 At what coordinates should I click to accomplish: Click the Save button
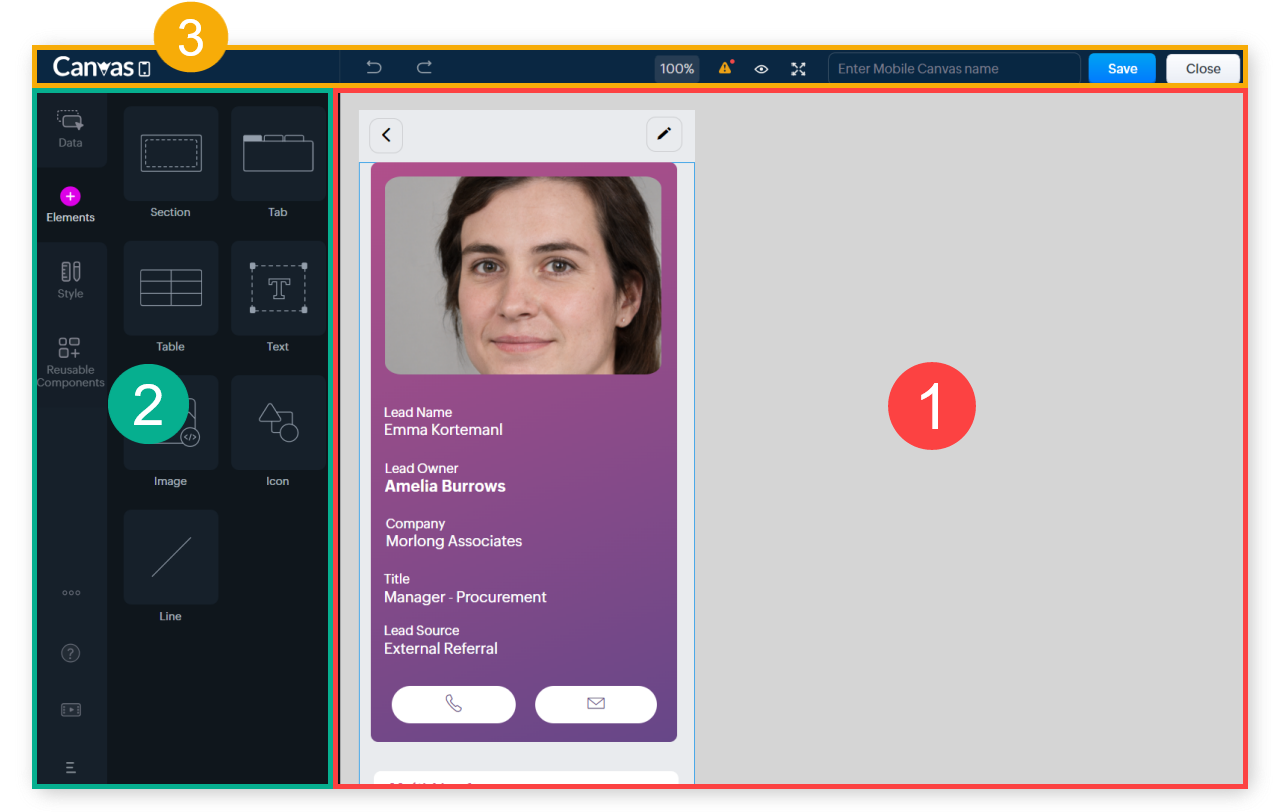coord(1122,69)
